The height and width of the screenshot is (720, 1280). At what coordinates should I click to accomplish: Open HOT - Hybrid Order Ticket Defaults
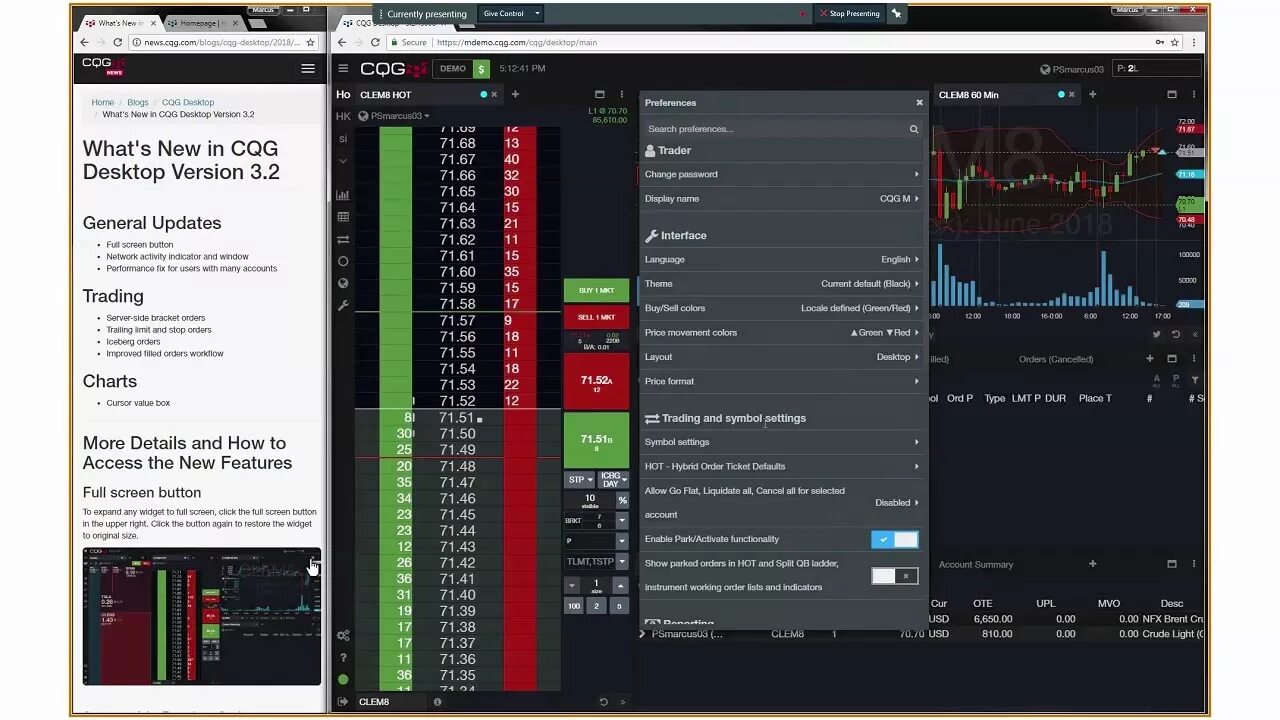click(782, 466)
